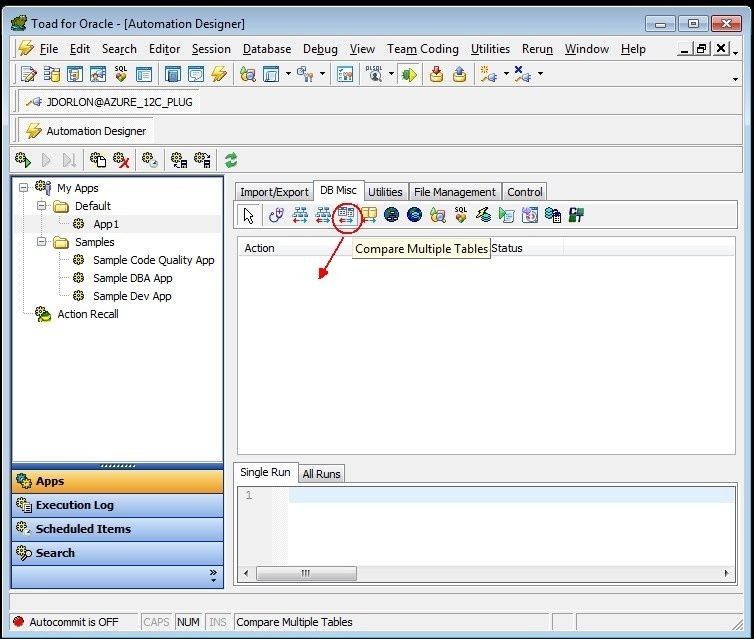This screenshot has height=639, width=754.
Task: Click the blue globe action icon in DB Misc
Action: (x=414, y=215)
